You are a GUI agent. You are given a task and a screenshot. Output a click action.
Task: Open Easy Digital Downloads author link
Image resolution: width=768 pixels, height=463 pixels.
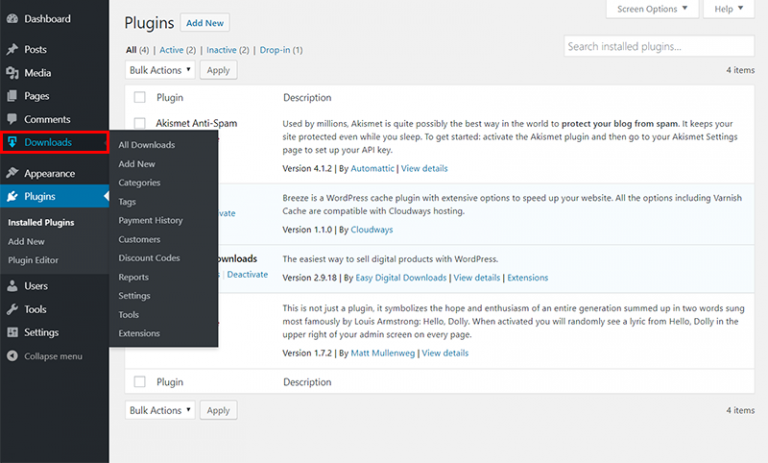pos(401,277)
